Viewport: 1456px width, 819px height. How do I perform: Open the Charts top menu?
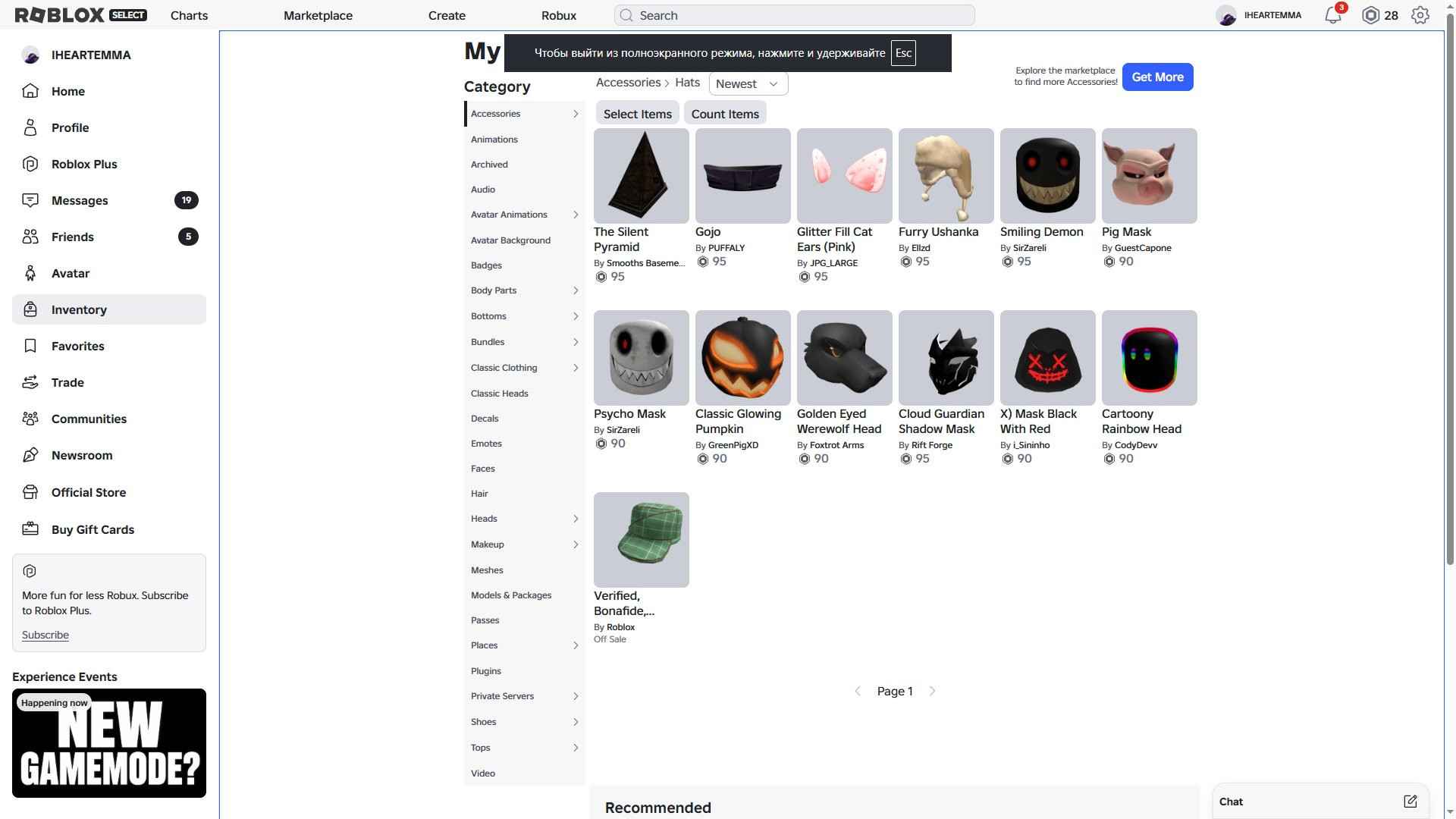[x=189, y=15]
